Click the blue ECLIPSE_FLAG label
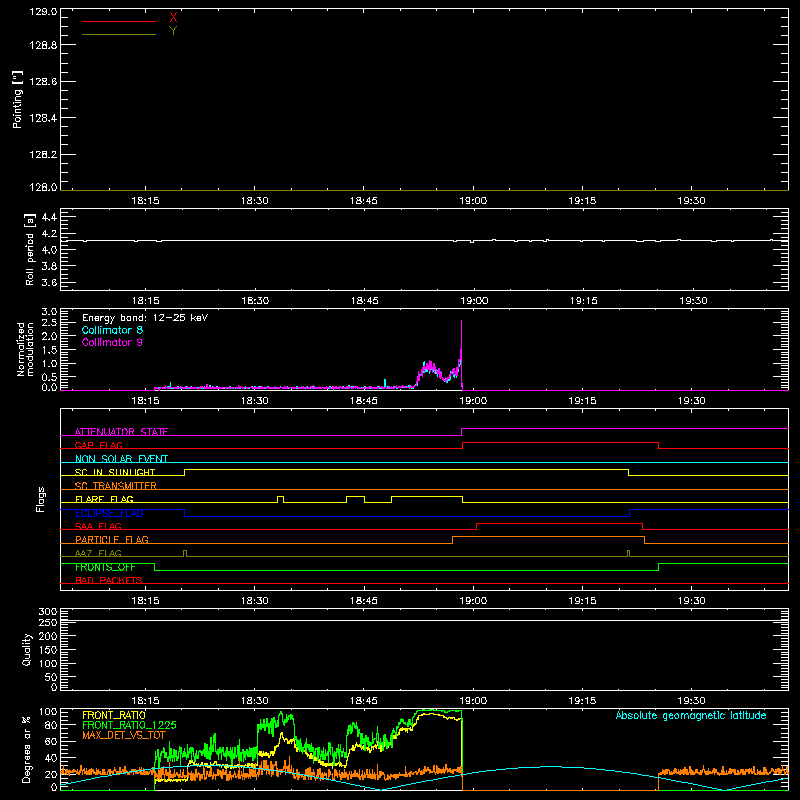This screenshot has height=800, width=800. pyautogui.click(x=109, y=513)
